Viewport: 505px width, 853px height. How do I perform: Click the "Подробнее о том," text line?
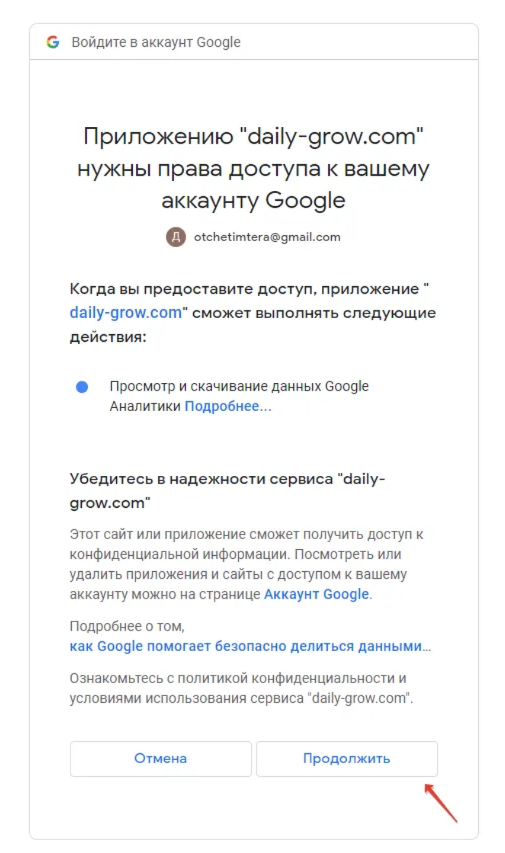coord(127,626)
